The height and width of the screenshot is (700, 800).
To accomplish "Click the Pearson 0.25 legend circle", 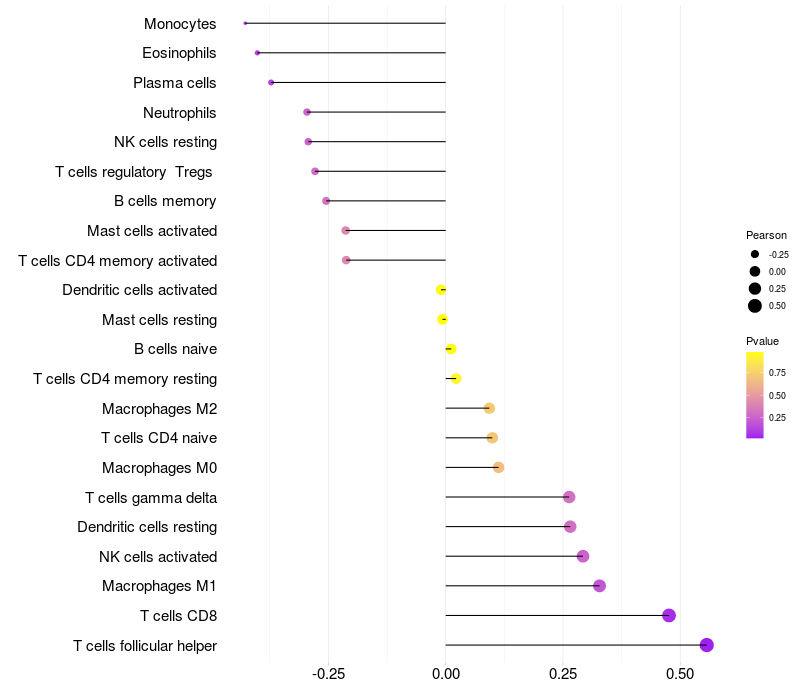I will click(755, 288).
